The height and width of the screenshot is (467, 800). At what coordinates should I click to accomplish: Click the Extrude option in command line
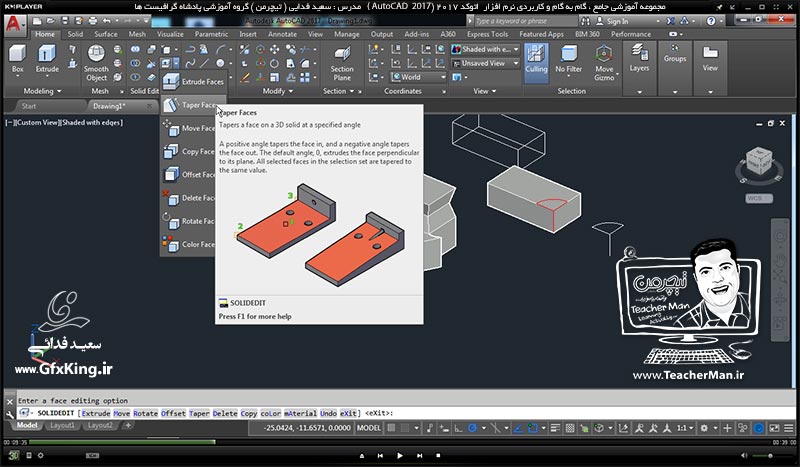[x=96, y=413]
